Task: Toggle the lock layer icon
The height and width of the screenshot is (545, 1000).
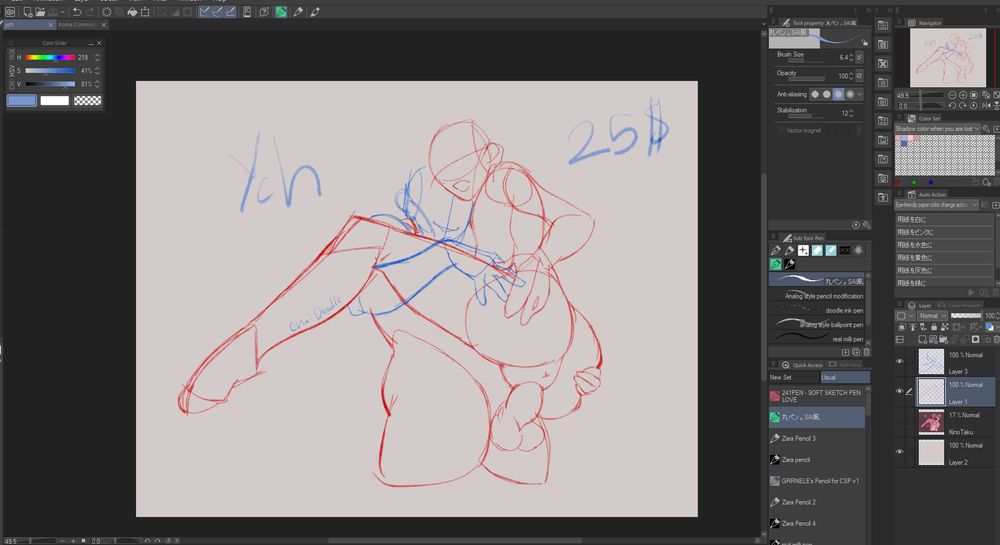Action: (934, 327)
